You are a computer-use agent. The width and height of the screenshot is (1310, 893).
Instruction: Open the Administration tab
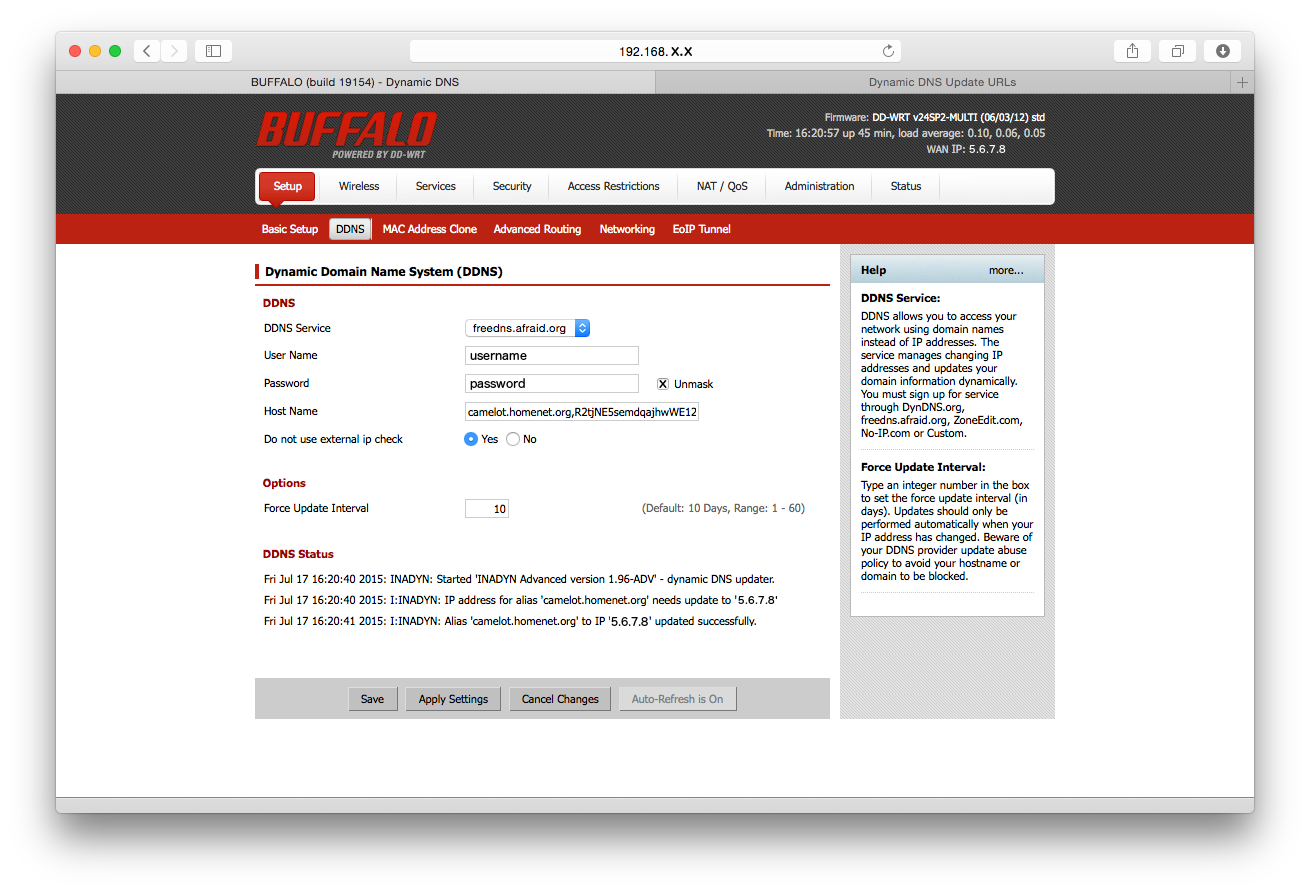819,186
